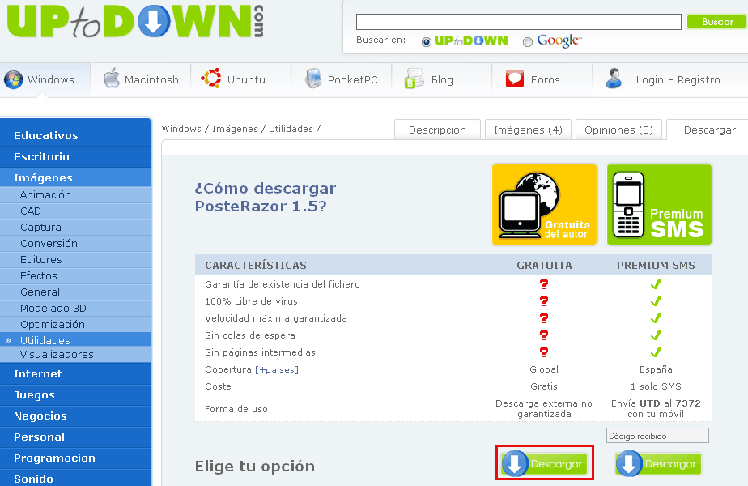The width and height of the screenshot is (748, 486).
Task: Open the Negocios category
Action: pyautogui.click(x=75, y=416)
